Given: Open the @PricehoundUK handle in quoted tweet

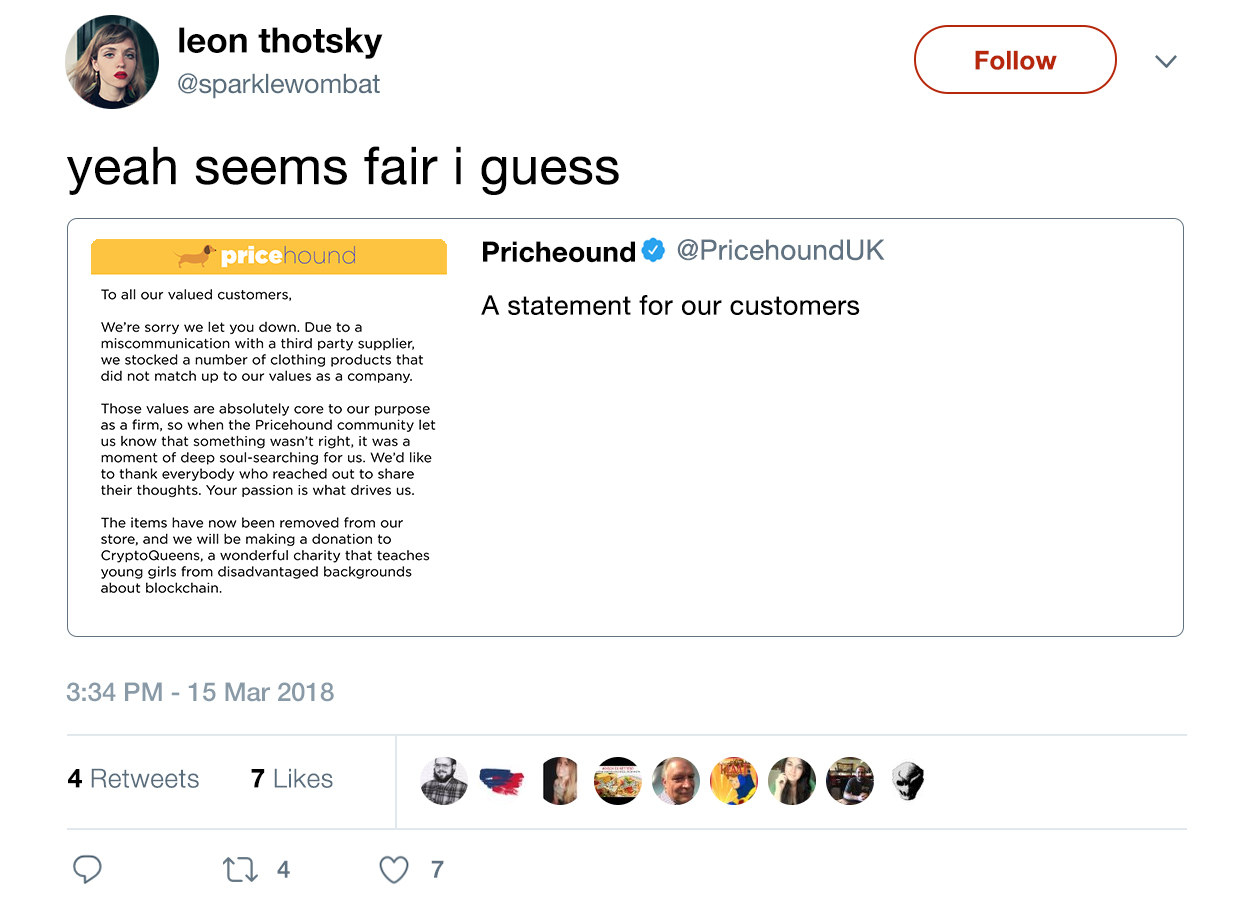Looking at the screenshot, I should [x=781, y=250].
